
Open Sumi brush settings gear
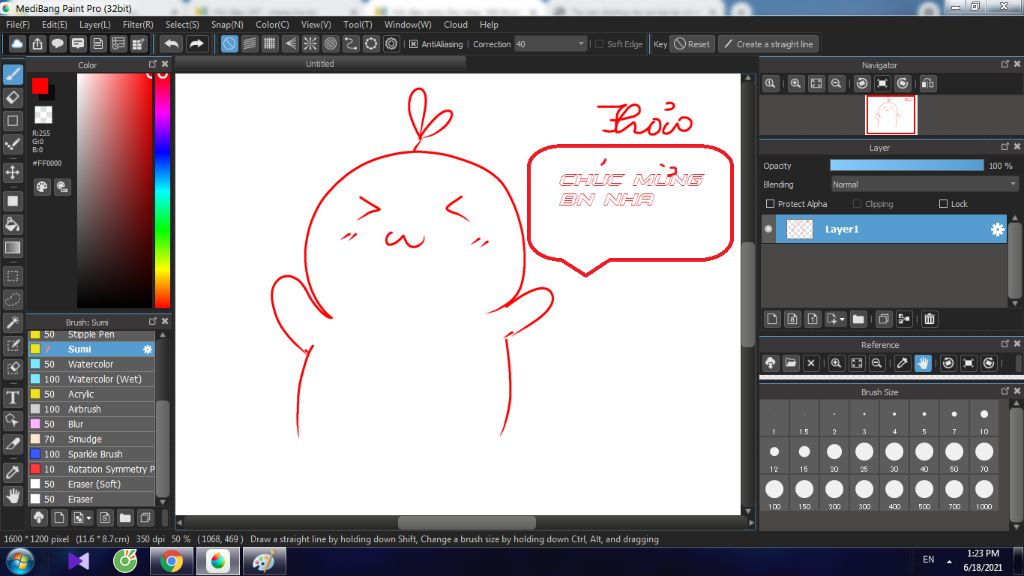(148, 349)
